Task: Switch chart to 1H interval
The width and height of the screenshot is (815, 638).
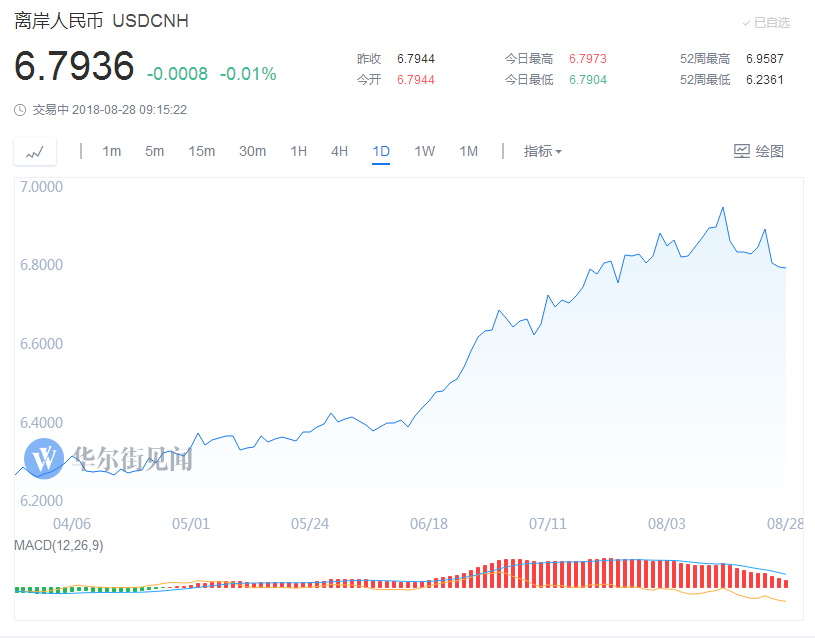Action: click(x=298, y=151)
